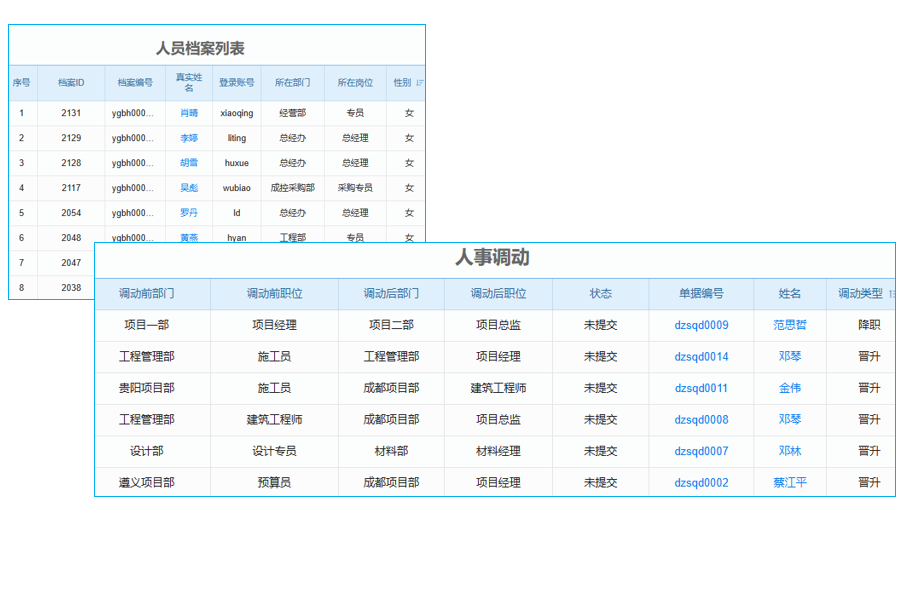Open 肖晴's personnel record link
The height and width of the screenshot is (600, 900).
(x=188, y=113)
